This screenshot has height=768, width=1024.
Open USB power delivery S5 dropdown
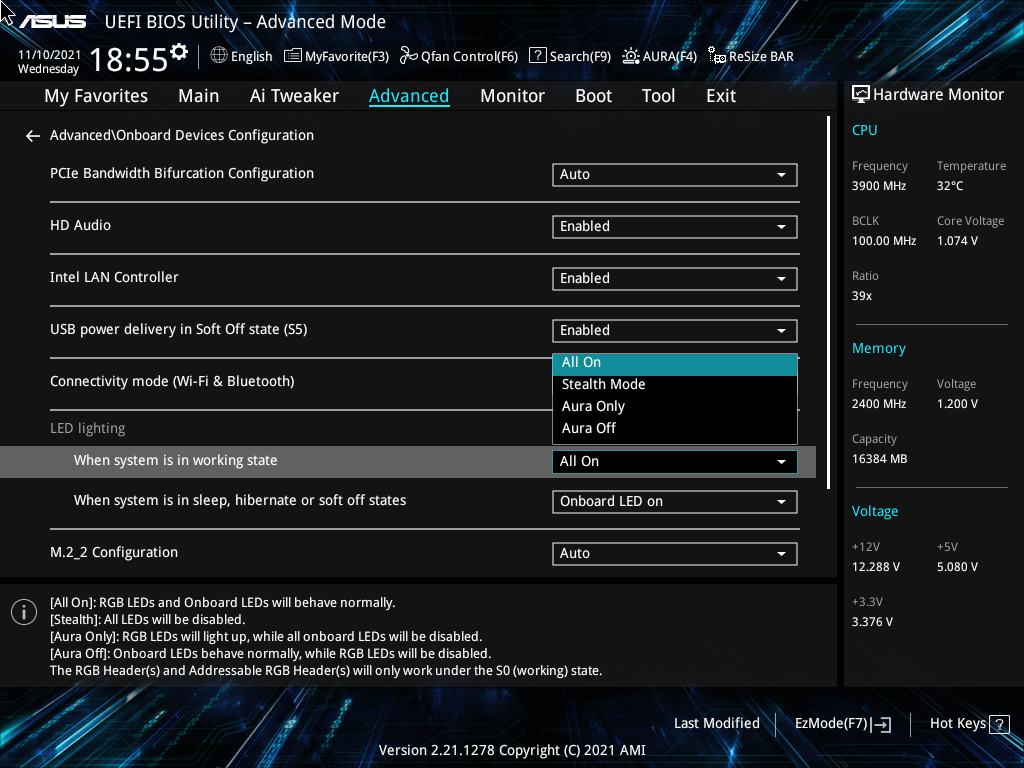pyautogui.click(x=675, y=330)
